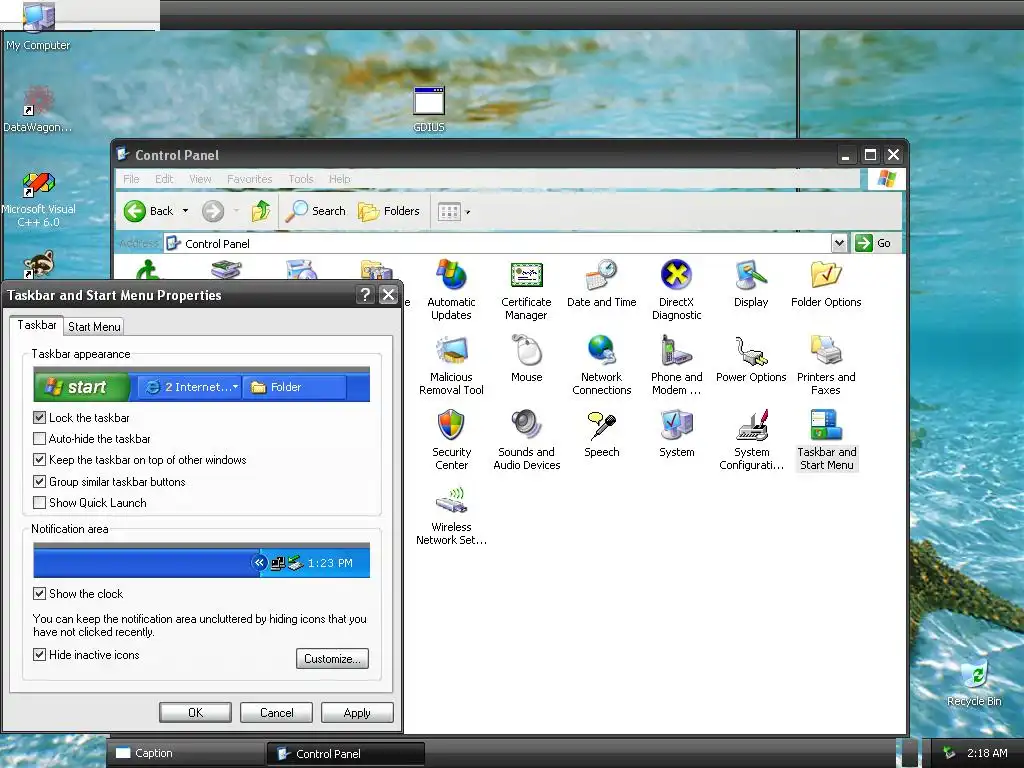This screenshot has width=1024, height=768.
Task: Toggle the Folders pane button
Action: [x=389, y=211]
